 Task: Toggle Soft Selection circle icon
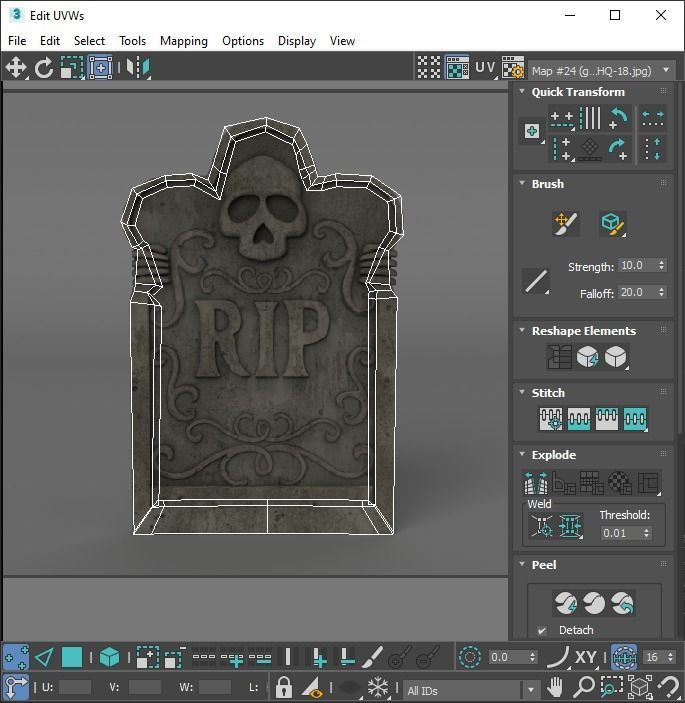470,657
